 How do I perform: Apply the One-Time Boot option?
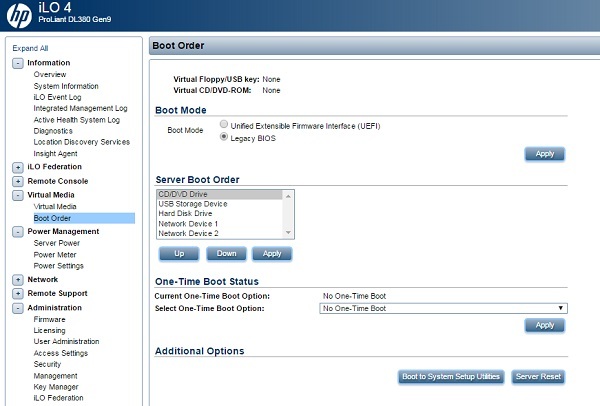(545, 325)
